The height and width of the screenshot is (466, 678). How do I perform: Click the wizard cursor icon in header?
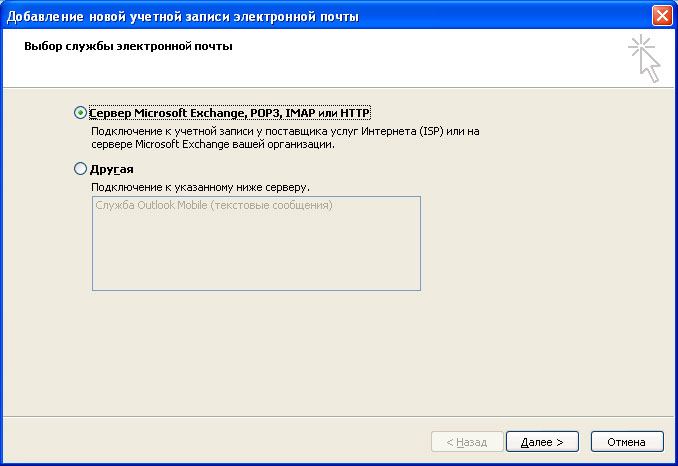click(x=644, y=58)
